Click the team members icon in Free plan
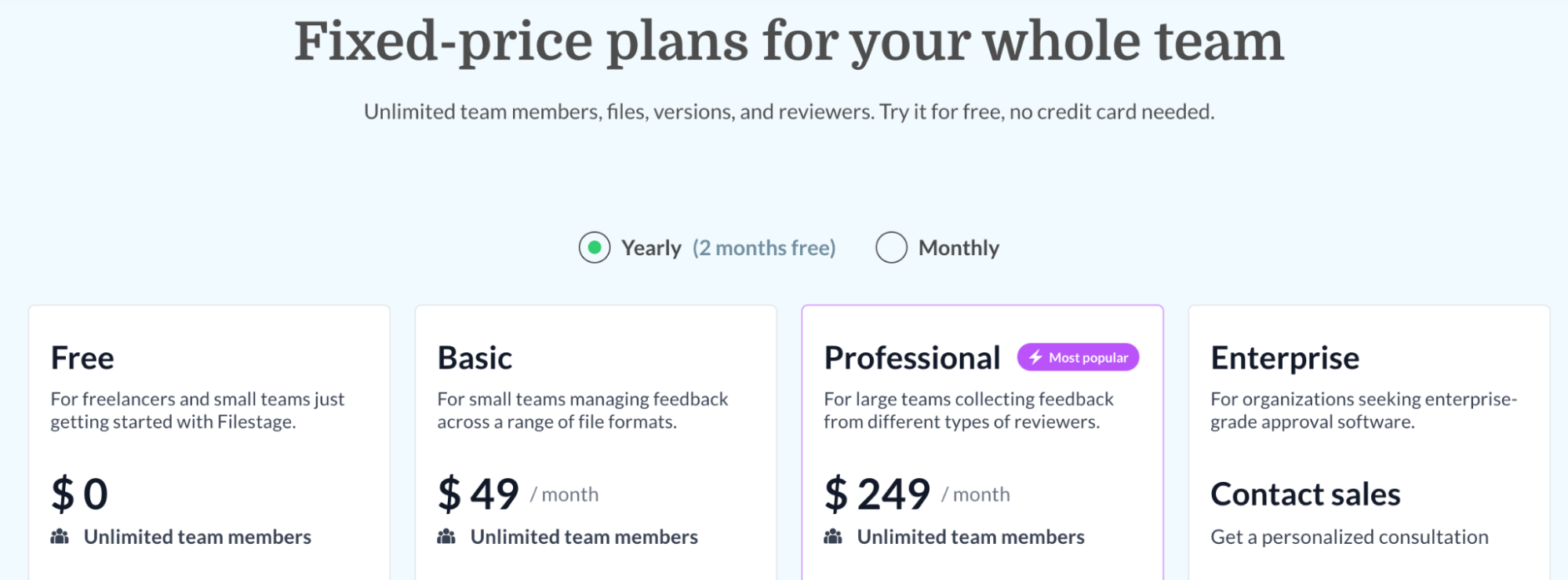 coord(60,537)
